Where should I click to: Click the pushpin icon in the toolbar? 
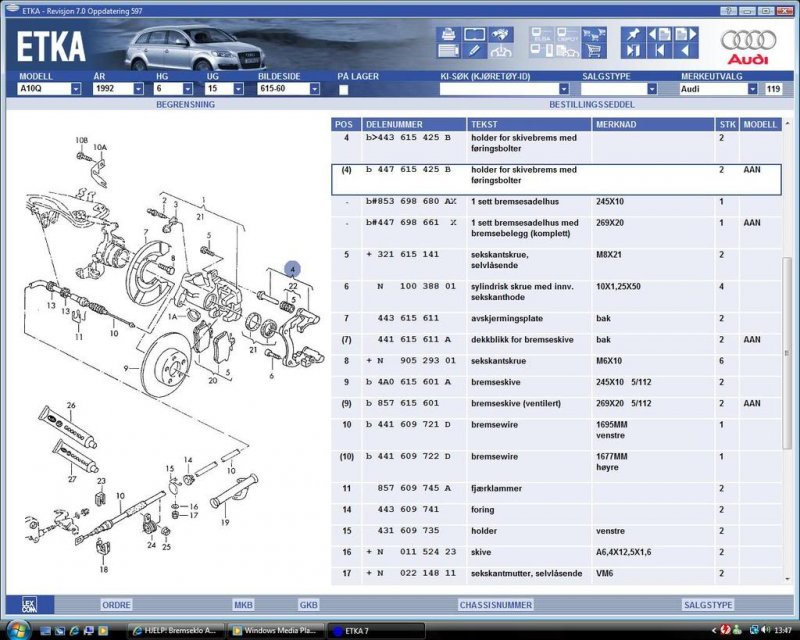point(632,33)
